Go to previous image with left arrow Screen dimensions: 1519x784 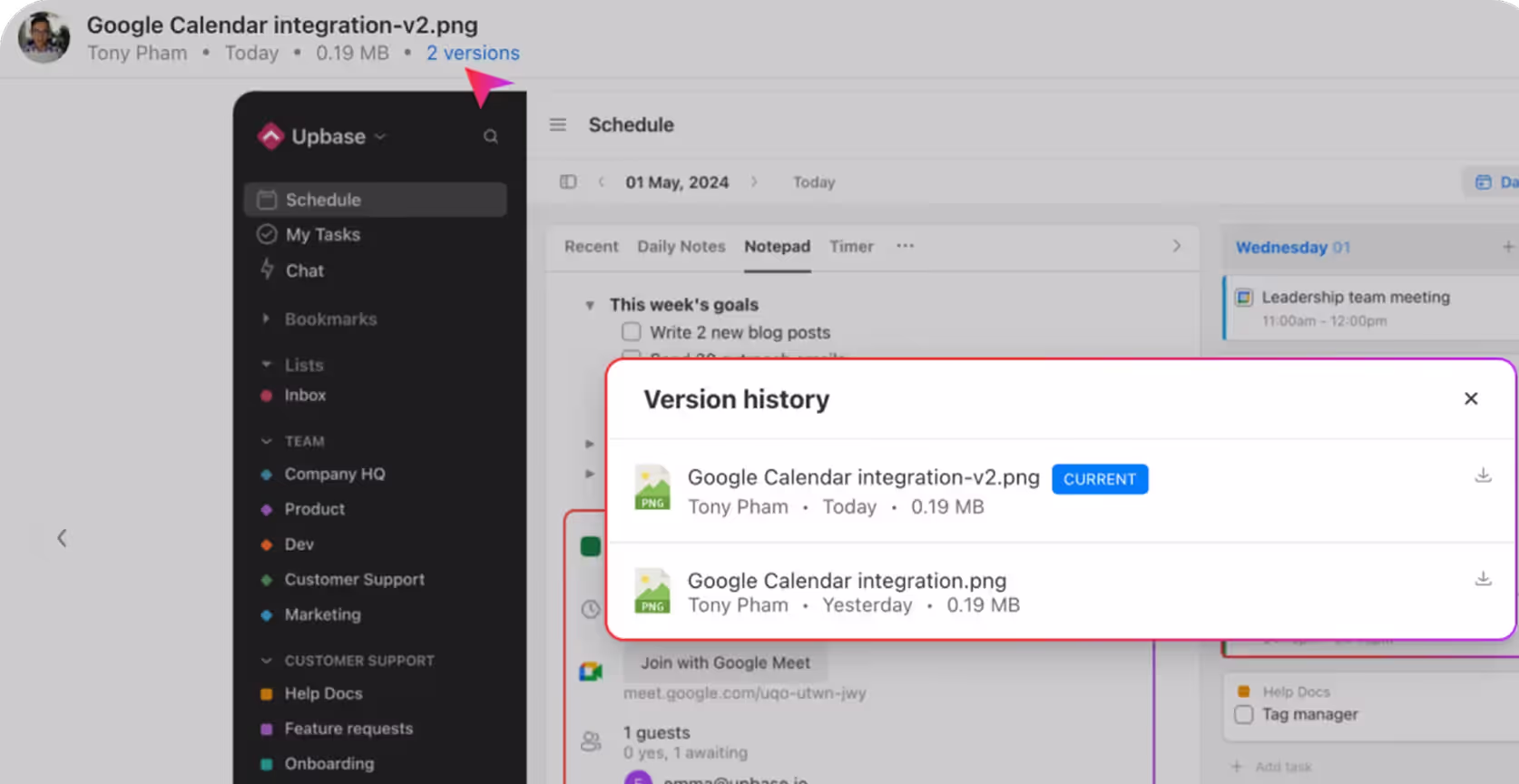coord(62,538)
